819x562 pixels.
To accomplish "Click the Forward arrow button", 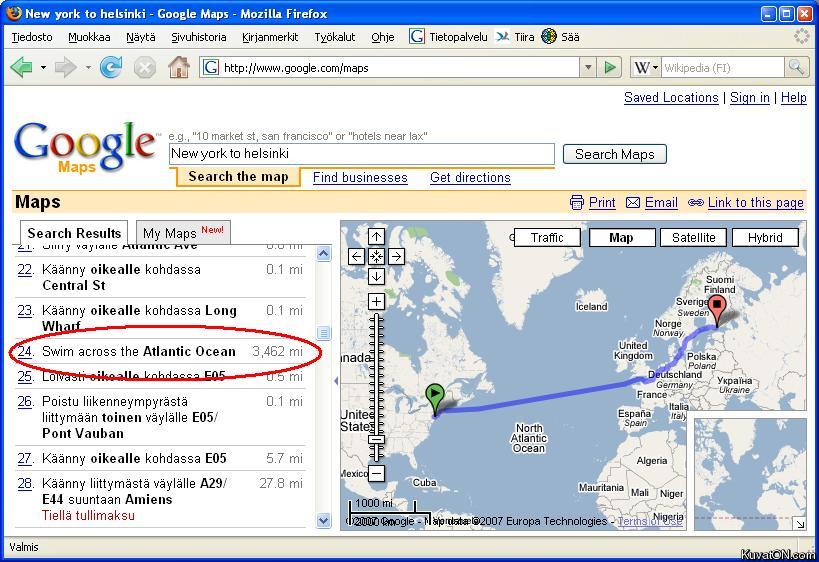I will click(65, 67).
